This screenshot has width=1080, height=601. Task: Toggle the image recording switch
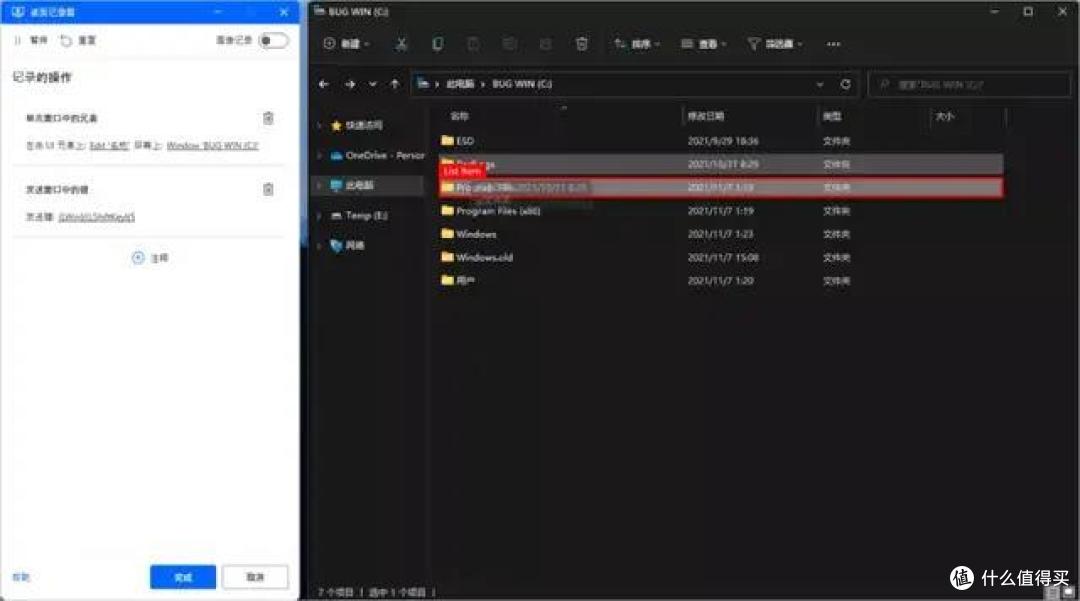(273, 41)
